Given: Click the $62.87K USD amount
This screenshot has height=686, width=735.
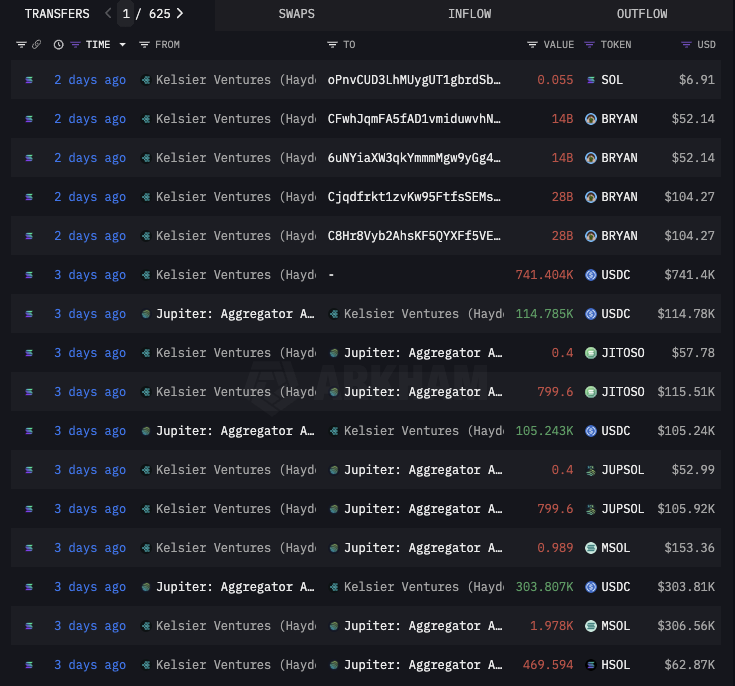Looking at the screenshot, I should point(689,664).
